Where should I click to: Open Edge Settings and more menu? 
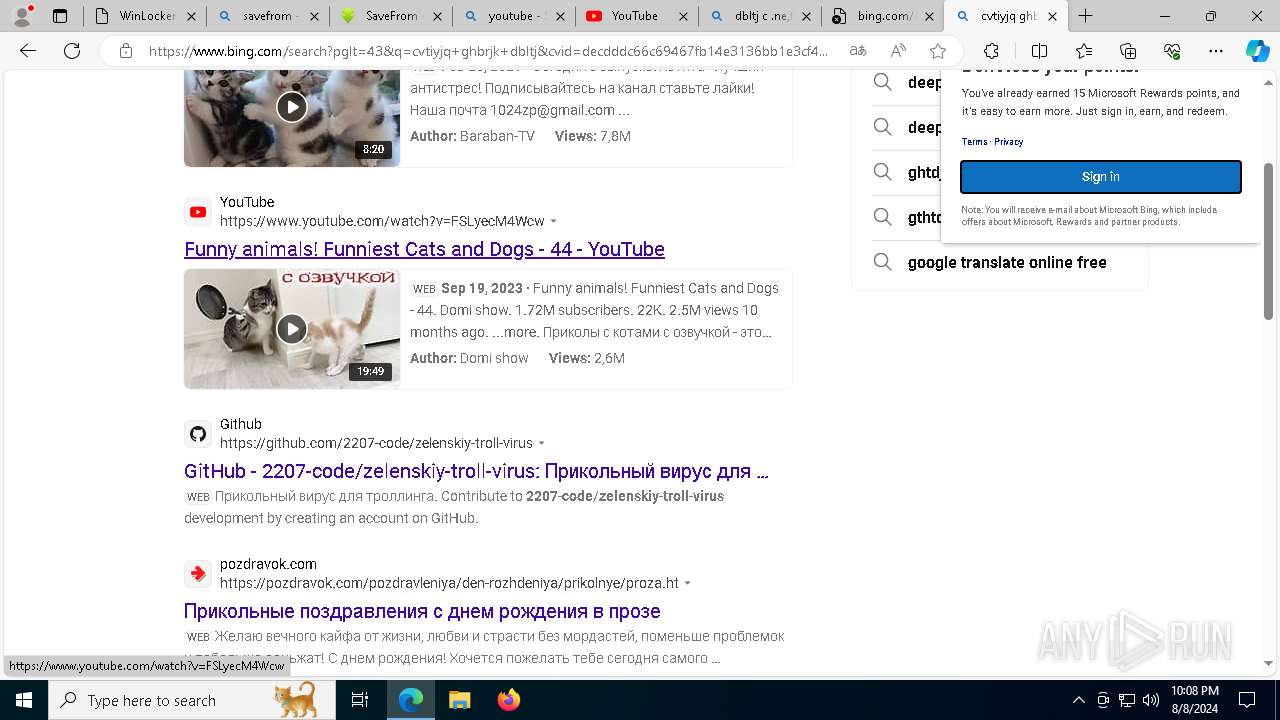point(1216,51)
